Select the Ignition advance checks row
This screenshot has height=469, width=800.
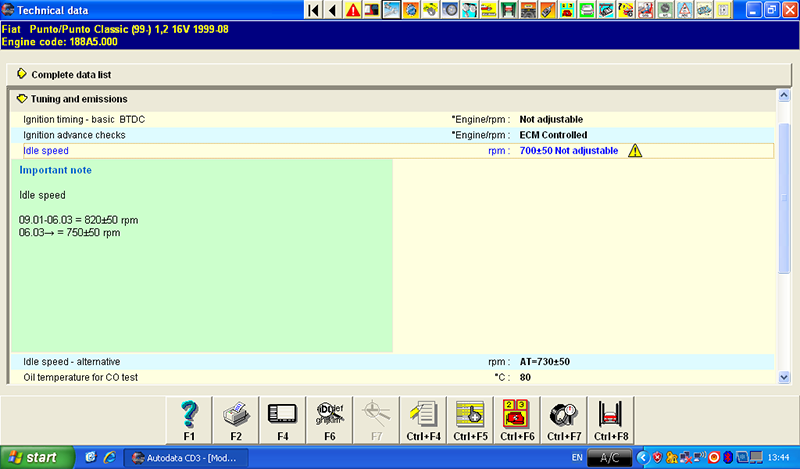pos(74,135)
